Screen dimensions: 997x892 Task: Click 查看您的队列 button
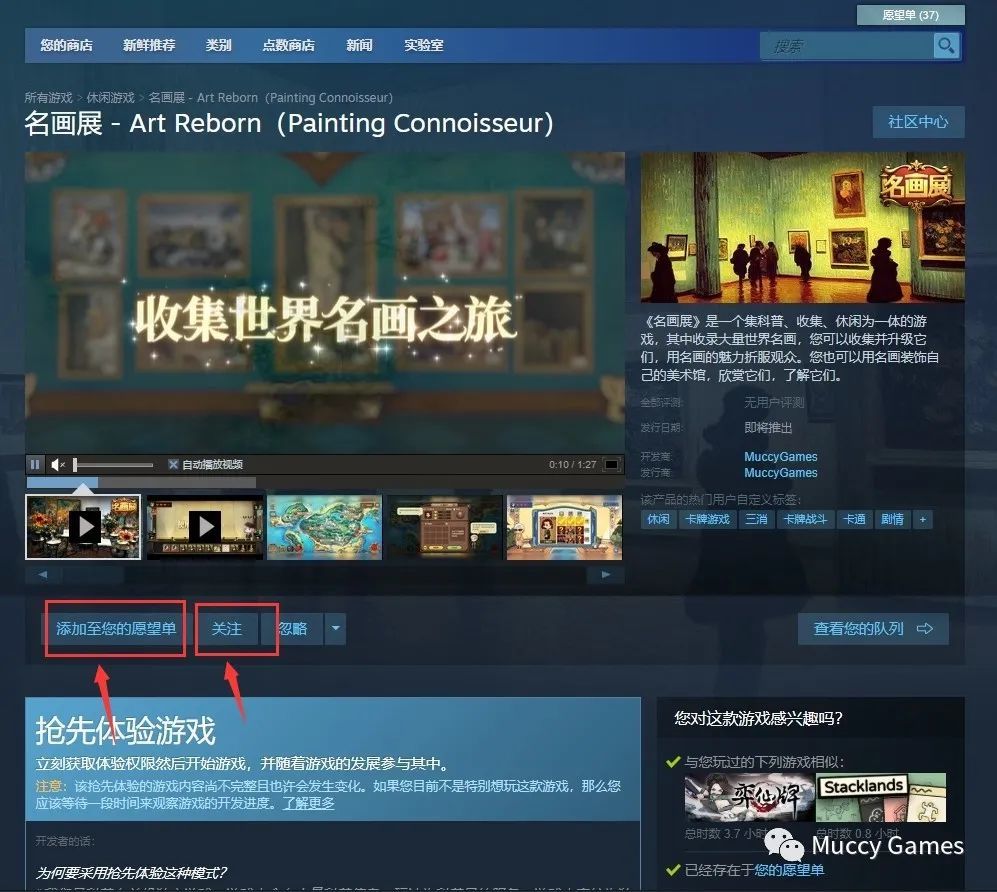[x=873, y=629]
